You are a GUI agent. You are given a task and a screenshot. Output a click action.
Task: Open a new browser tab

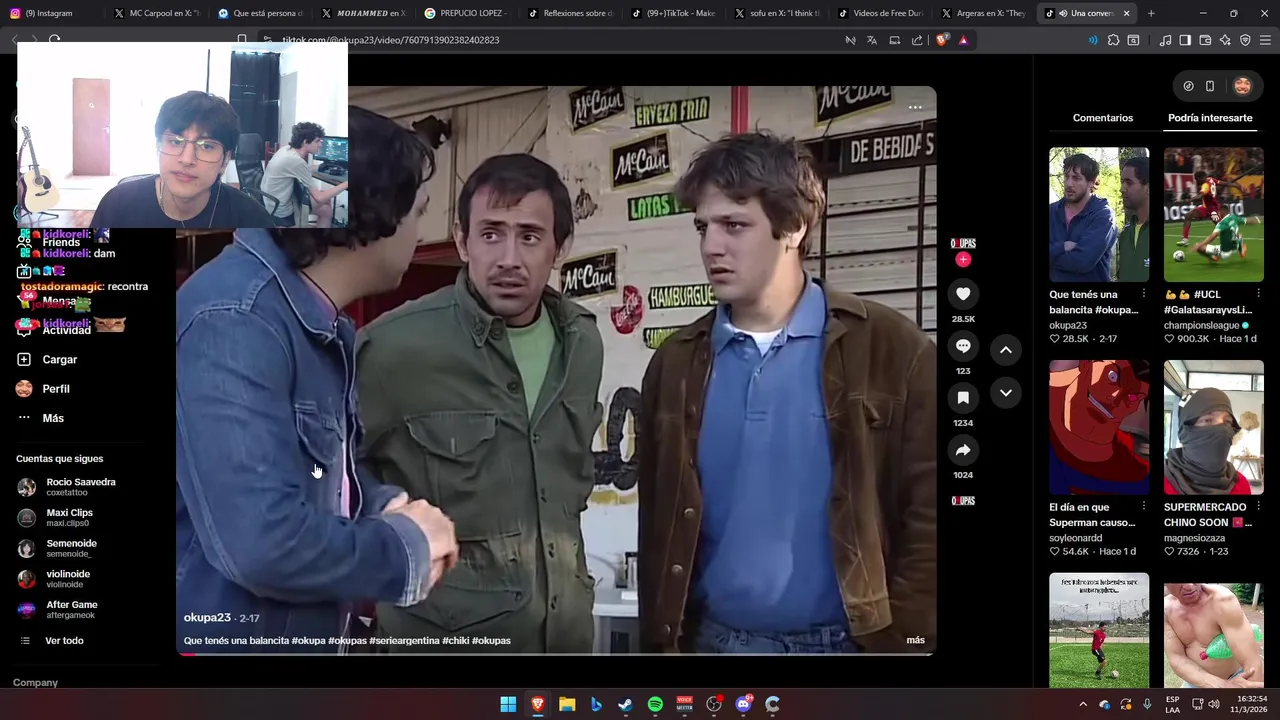[x=1151, y=13]
